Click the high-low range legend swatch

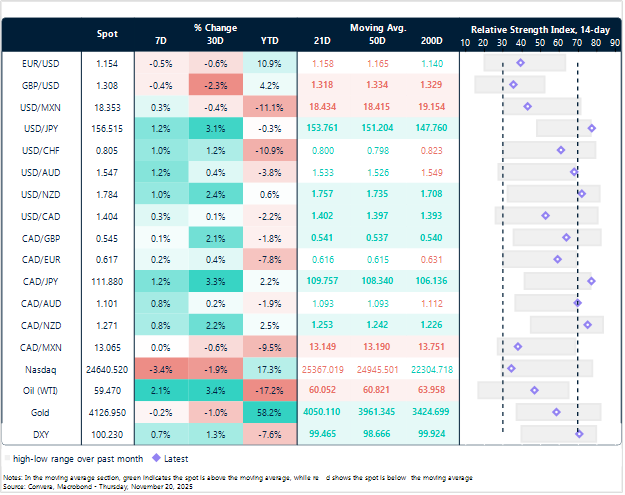(x=9, y=457)
